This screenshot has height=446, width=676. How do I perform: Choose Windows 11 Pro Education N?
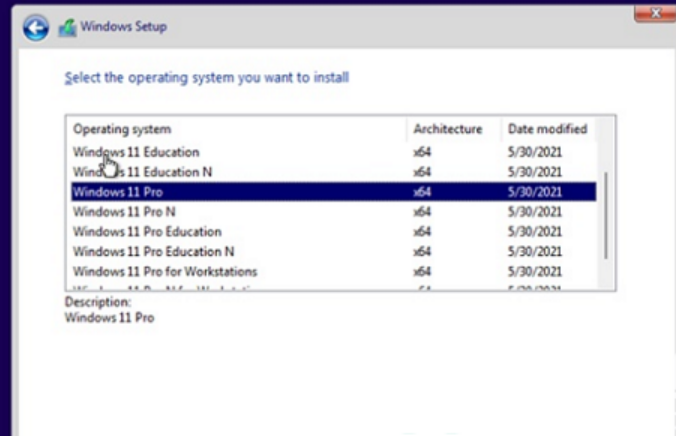pos(153,251)
